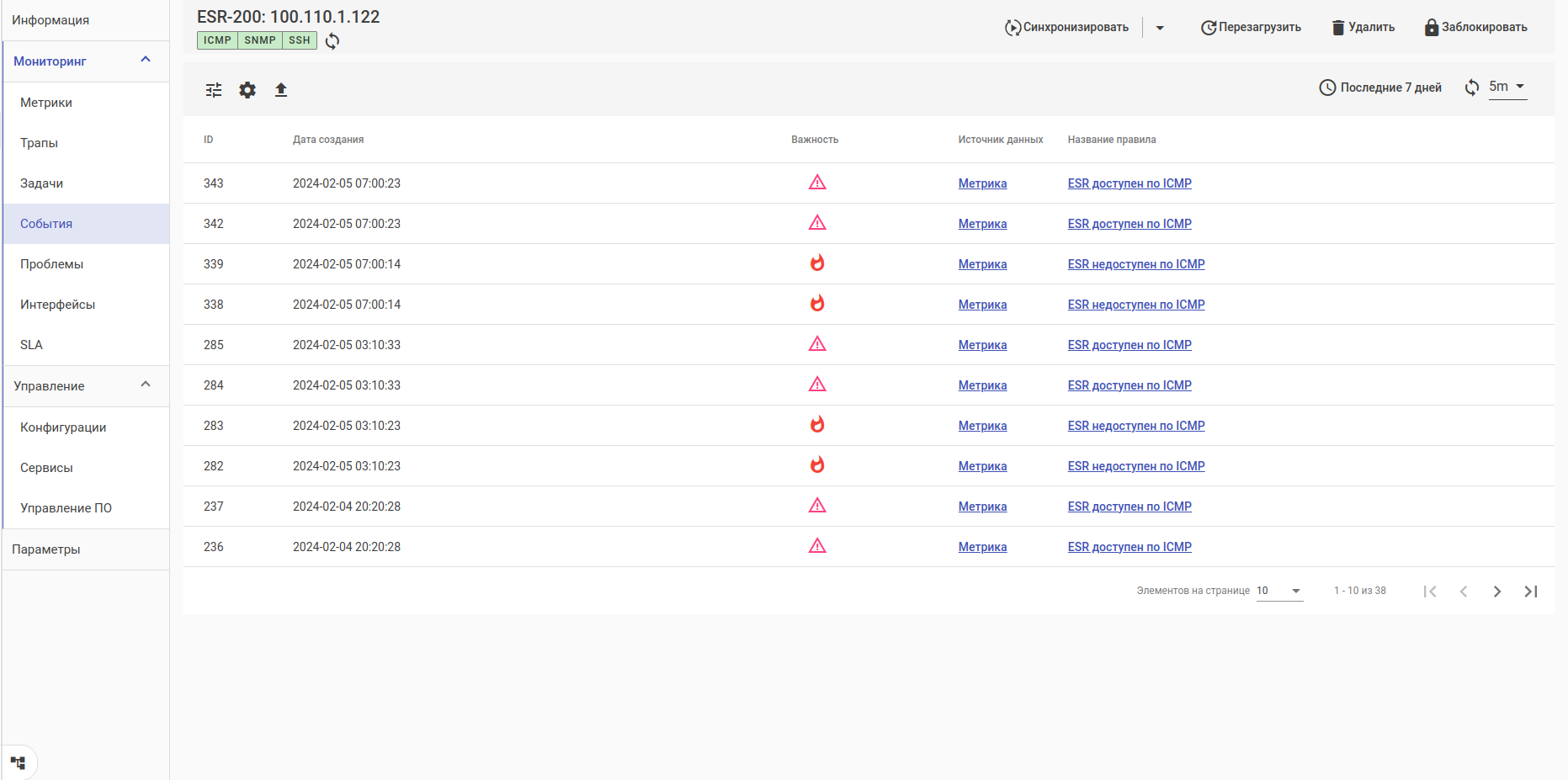Screen dimensions: 1568x780
Task: Click the filter sliders icon
Action: tap(214, 90)
